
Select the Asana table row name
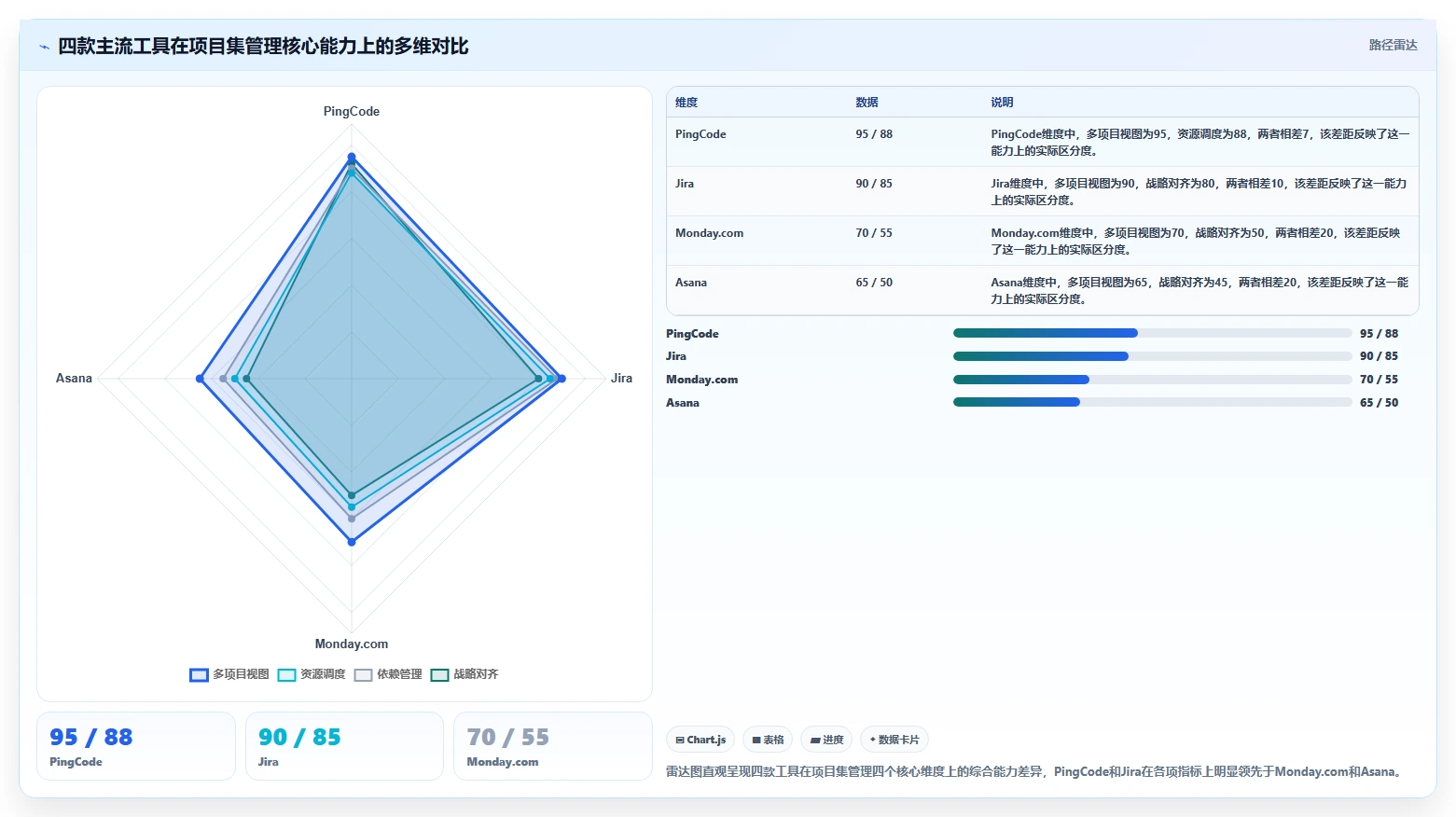tap(691, 283)
